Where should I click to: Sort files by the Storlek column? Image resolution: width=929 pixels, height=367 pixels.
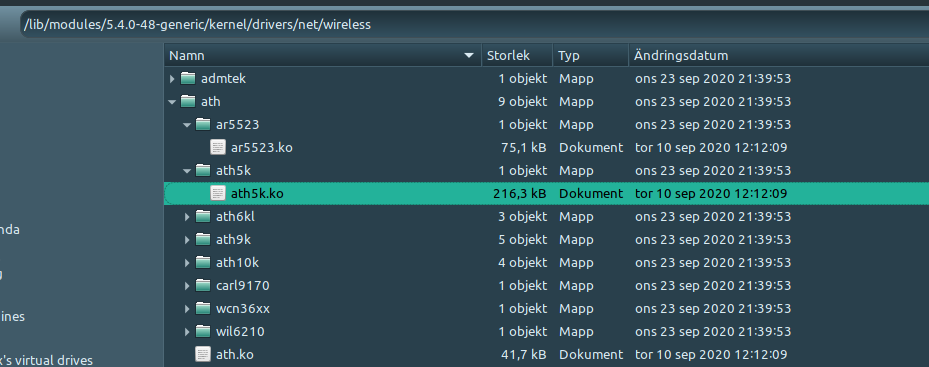click(x=517, y=56)
